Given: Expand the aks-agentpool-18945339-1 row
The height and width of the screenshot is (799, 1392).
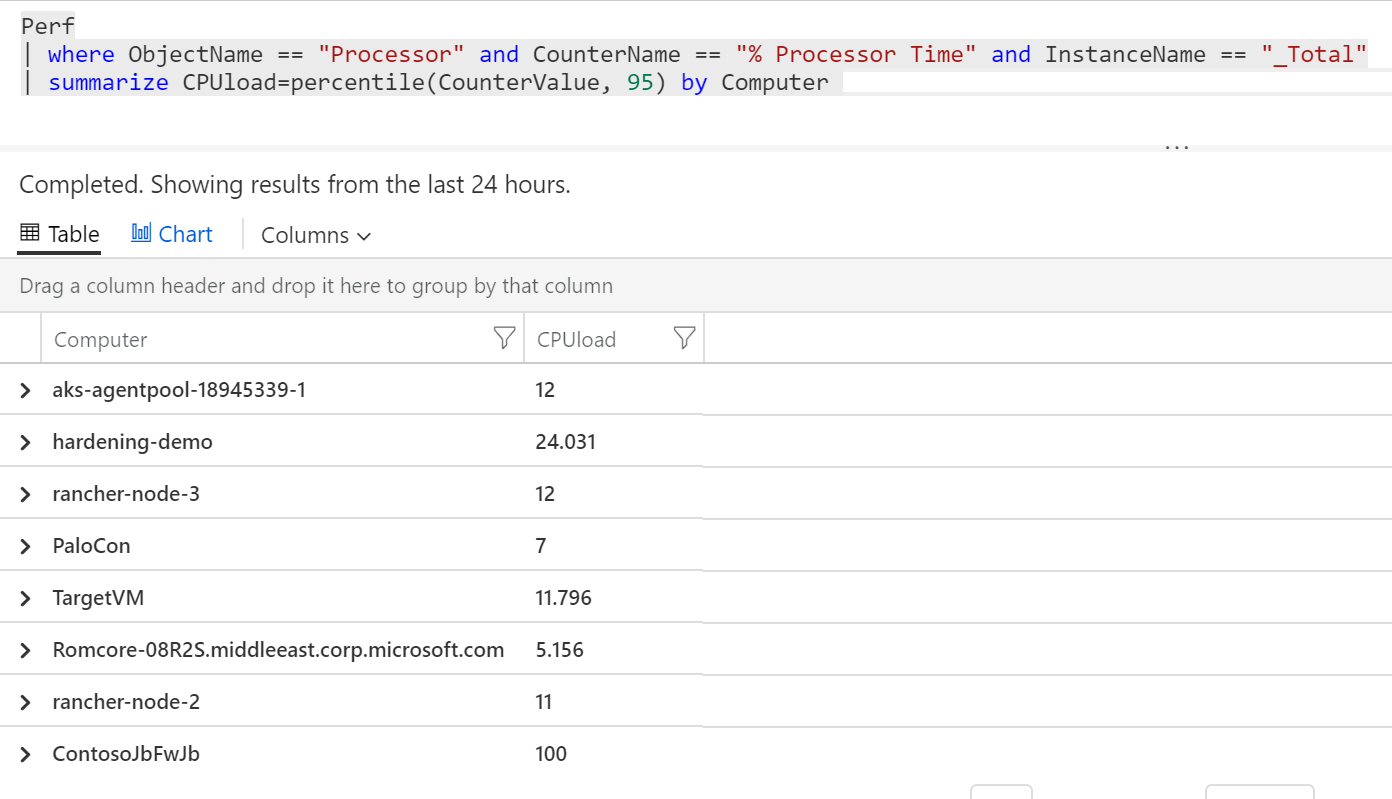Looking at the screenshot, I should click(x=26, y=390).
